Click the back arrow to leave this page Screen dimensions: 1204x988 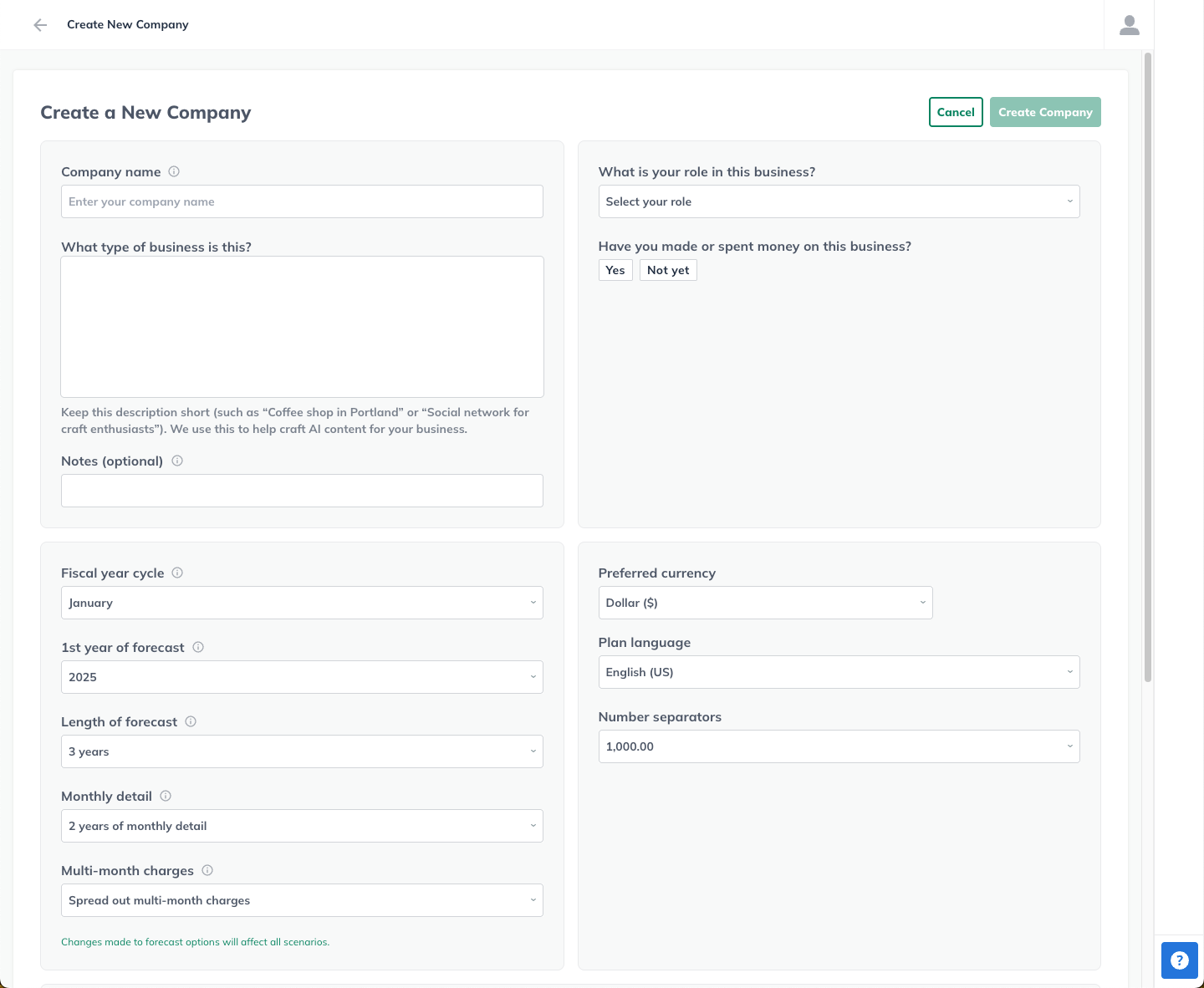click(x=39, y=24)
